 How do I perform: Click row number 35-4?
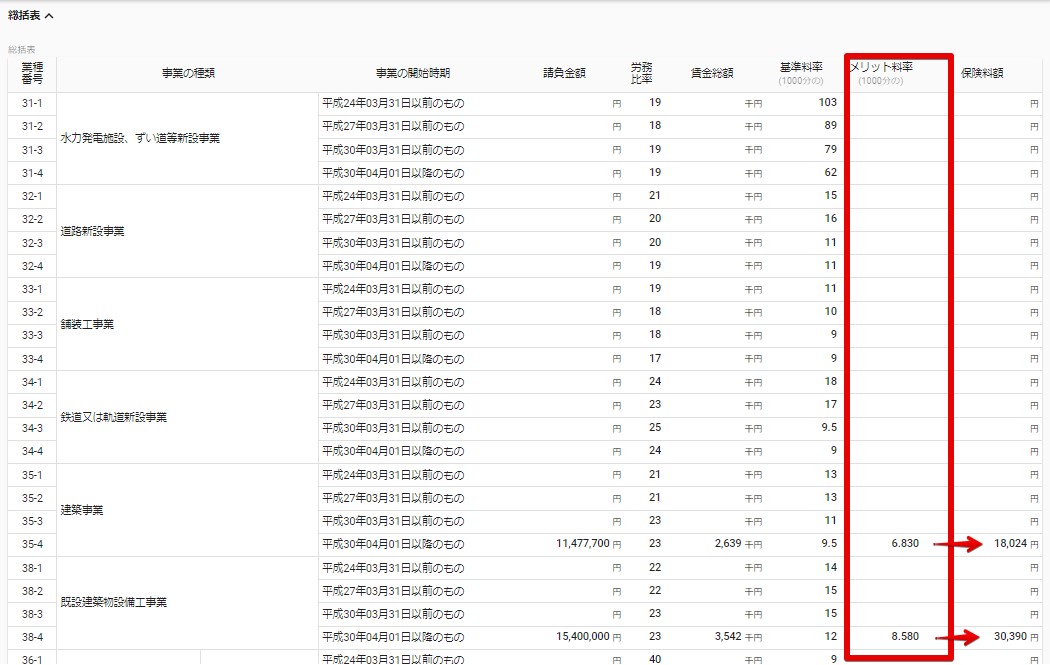tap(32, 544)
